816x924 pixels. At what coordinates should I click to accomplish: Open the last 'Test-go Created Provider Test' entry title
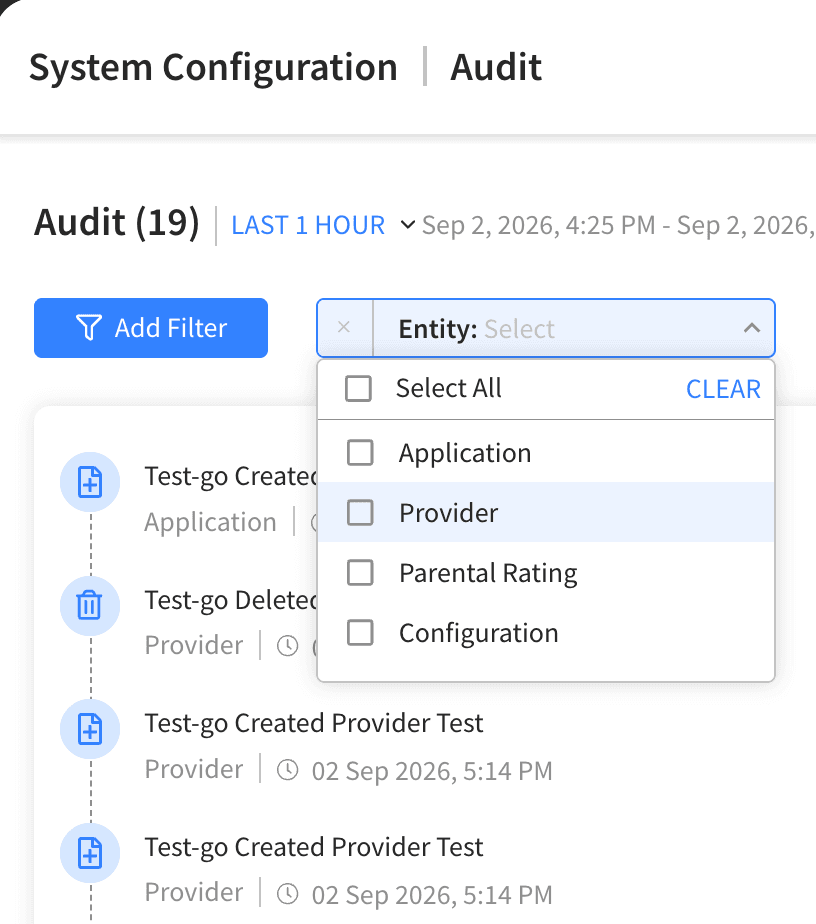314,847
